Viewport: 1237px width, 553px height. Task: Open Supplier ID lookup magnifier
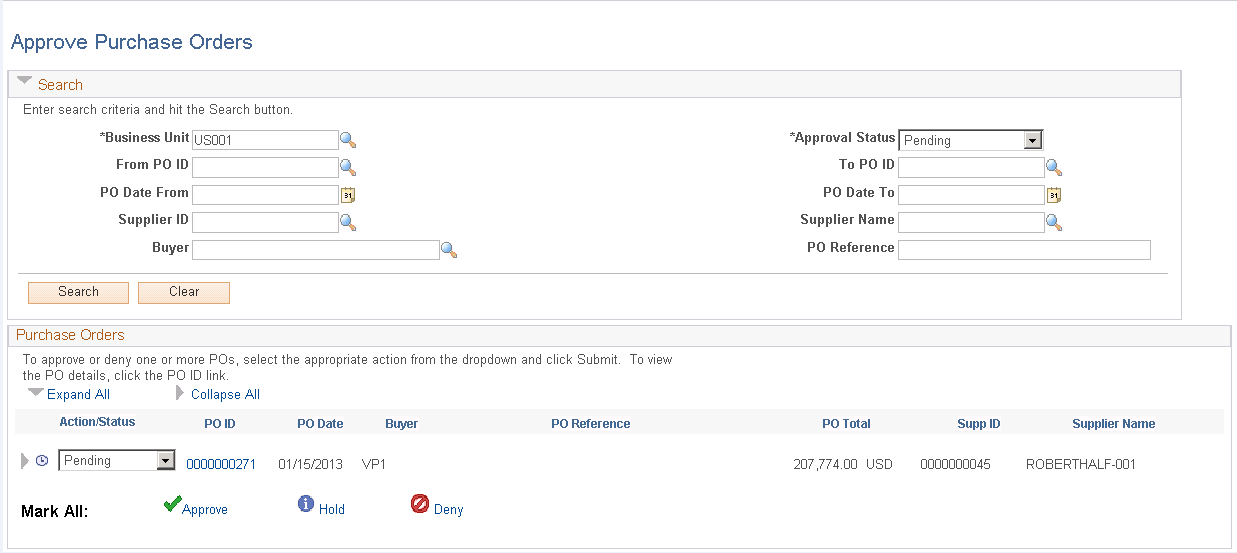click(x=348, y=222)
